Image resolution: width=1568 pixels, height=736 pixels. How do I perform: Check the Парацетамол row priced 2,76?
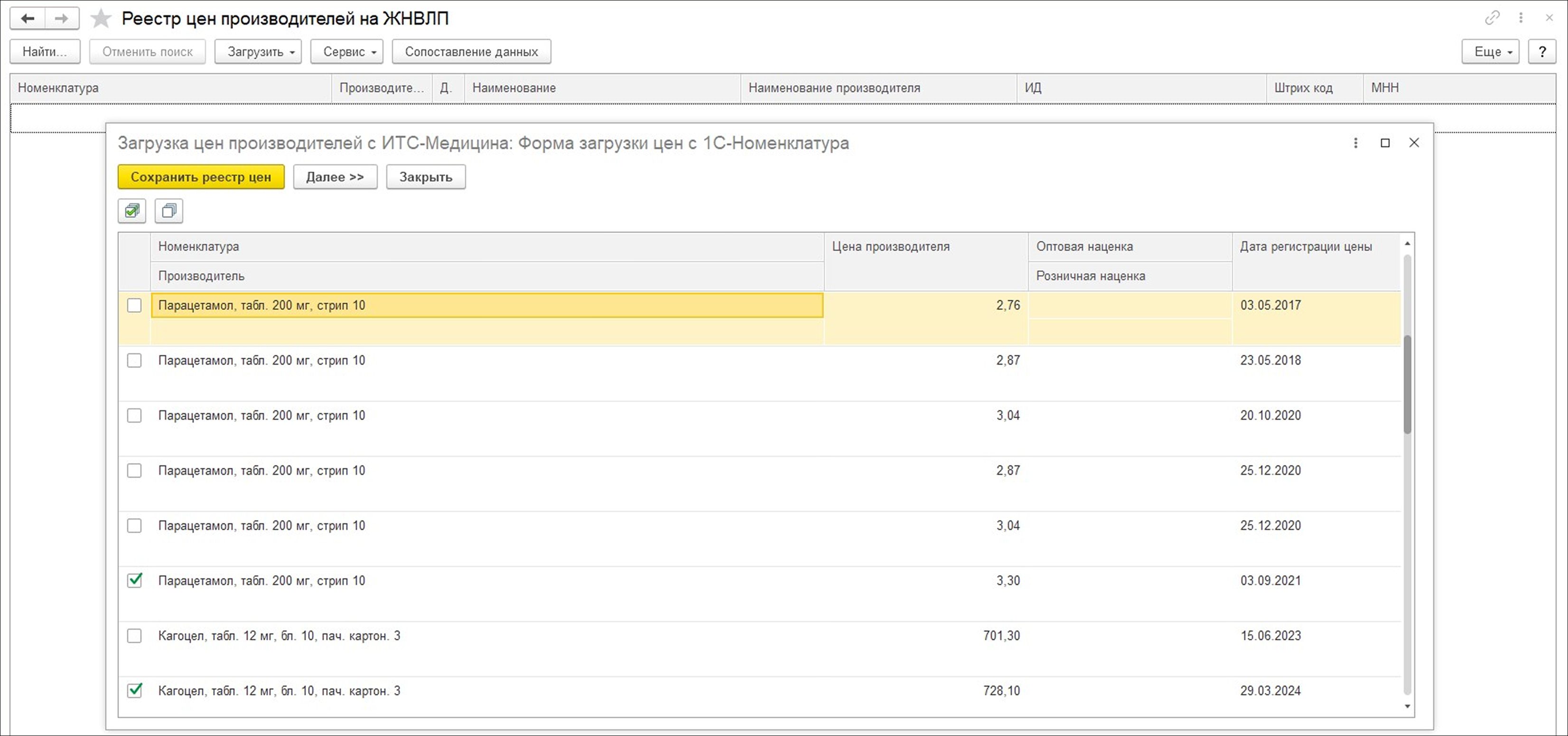(x=134, y=305)
